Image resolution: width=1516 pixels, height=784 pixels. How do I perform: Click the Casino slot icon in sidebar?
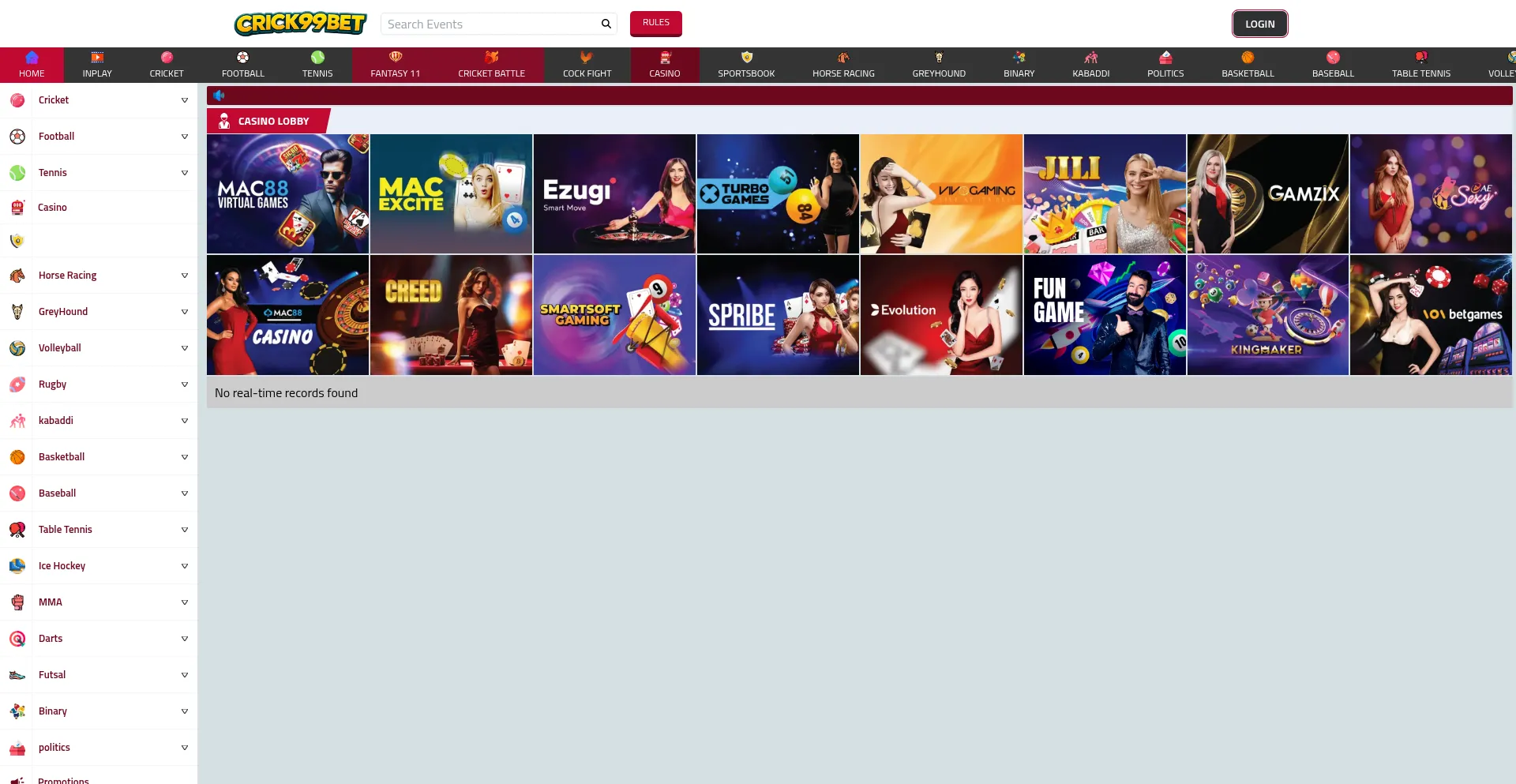click(17, 208)
